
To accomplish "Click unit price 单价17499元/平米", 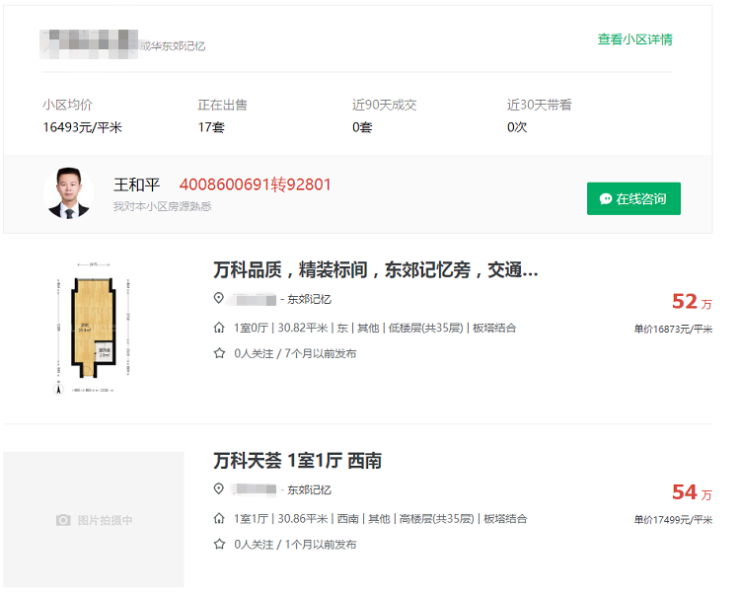I will (673, 520).
